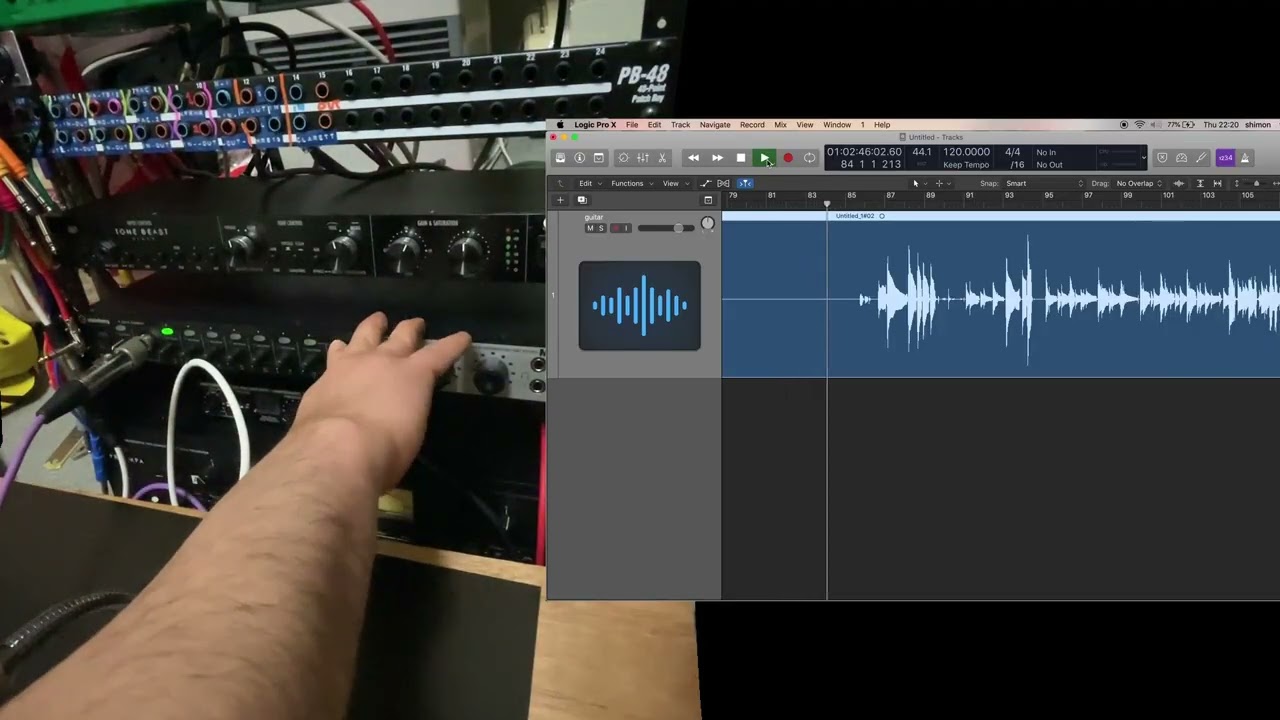Mute the guitar track
Image resolution: width=1280 pixels, height=720 pixels.
coord(590,228)
